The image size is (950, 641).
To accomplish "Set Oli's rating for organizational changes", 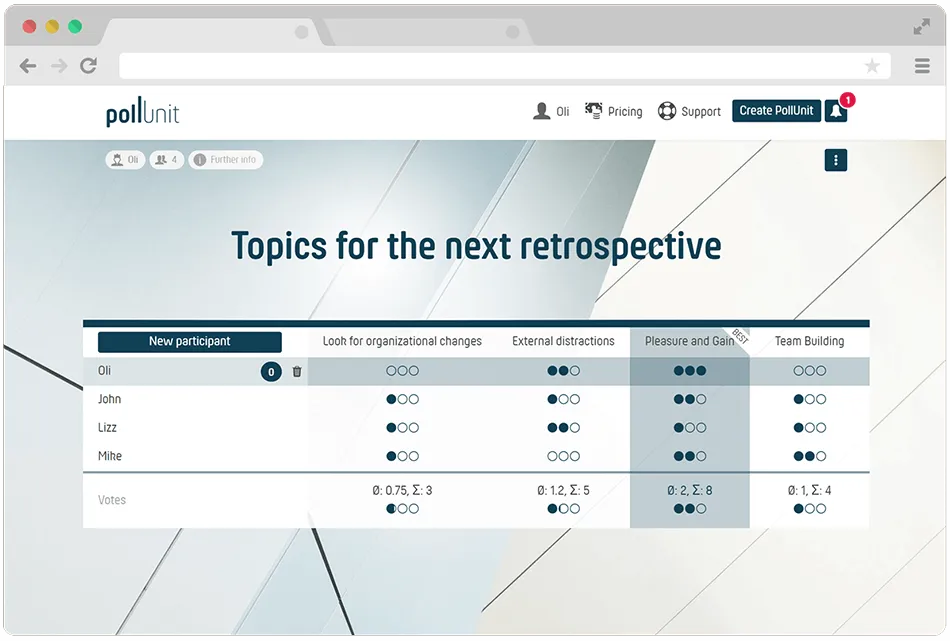I will 402,371.
